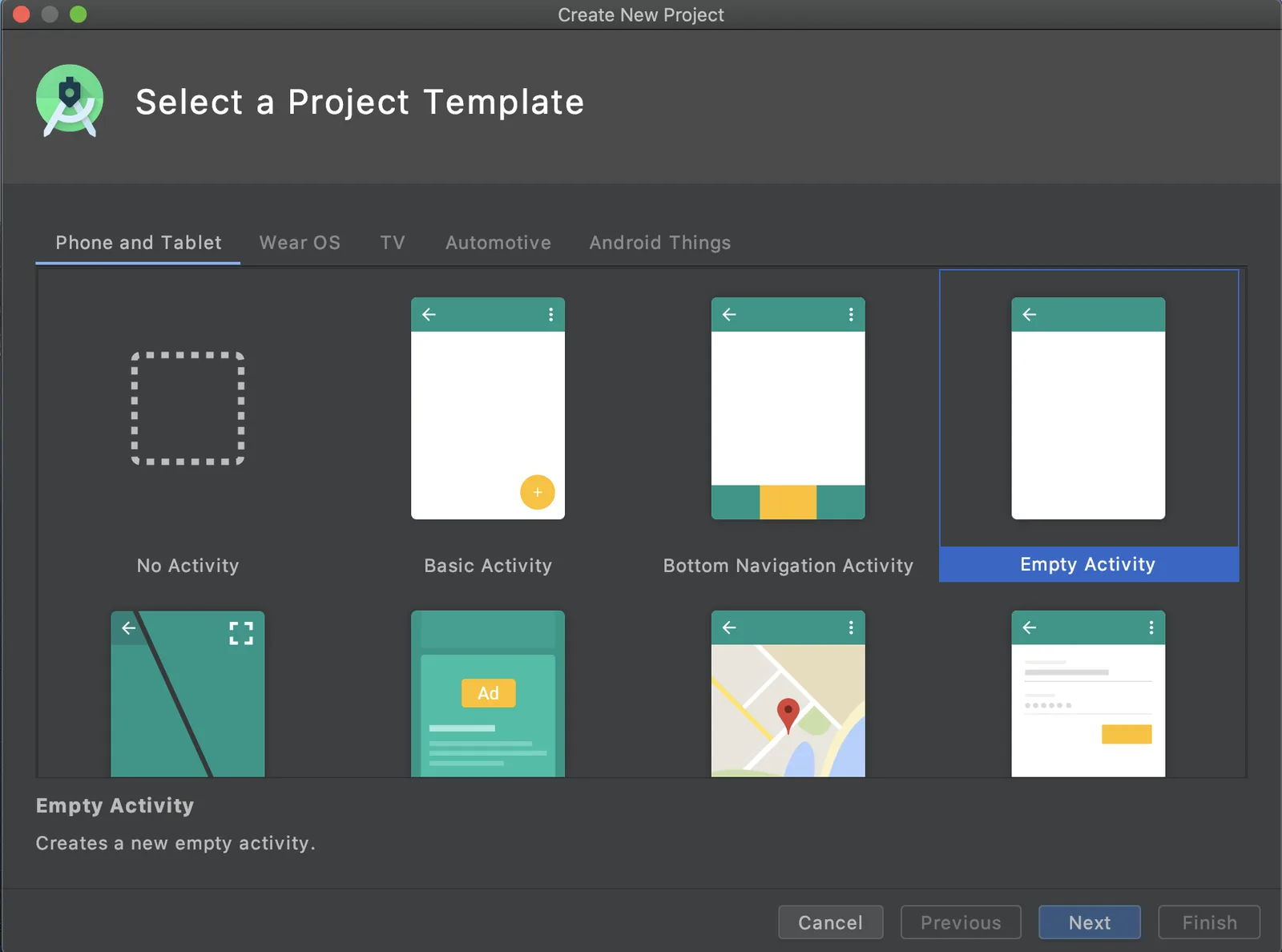1282x952 pixels.
Task: Switch to the TV tab
Action: tap(393, 243)
